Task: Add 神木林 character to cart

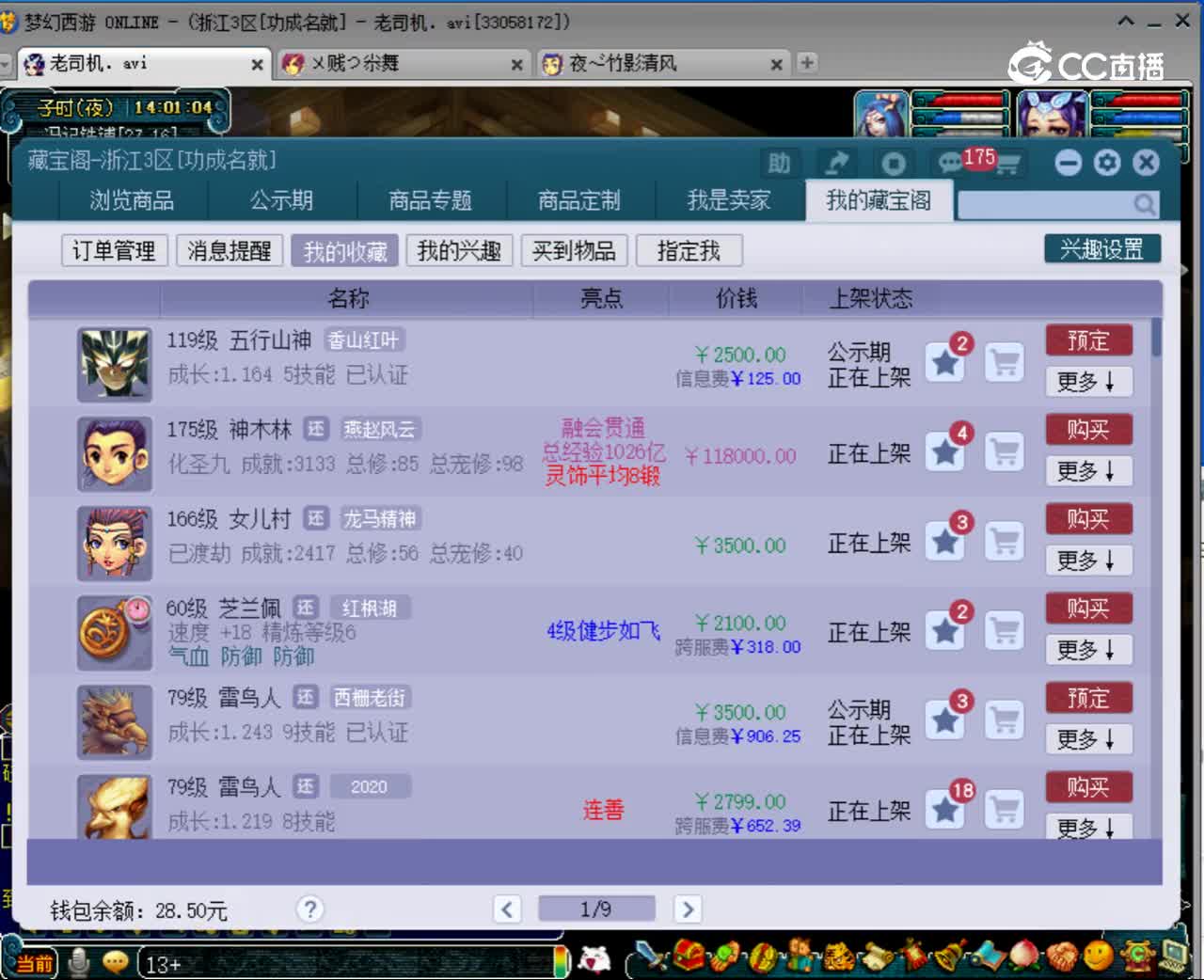Action: [x=1005, y=452]
